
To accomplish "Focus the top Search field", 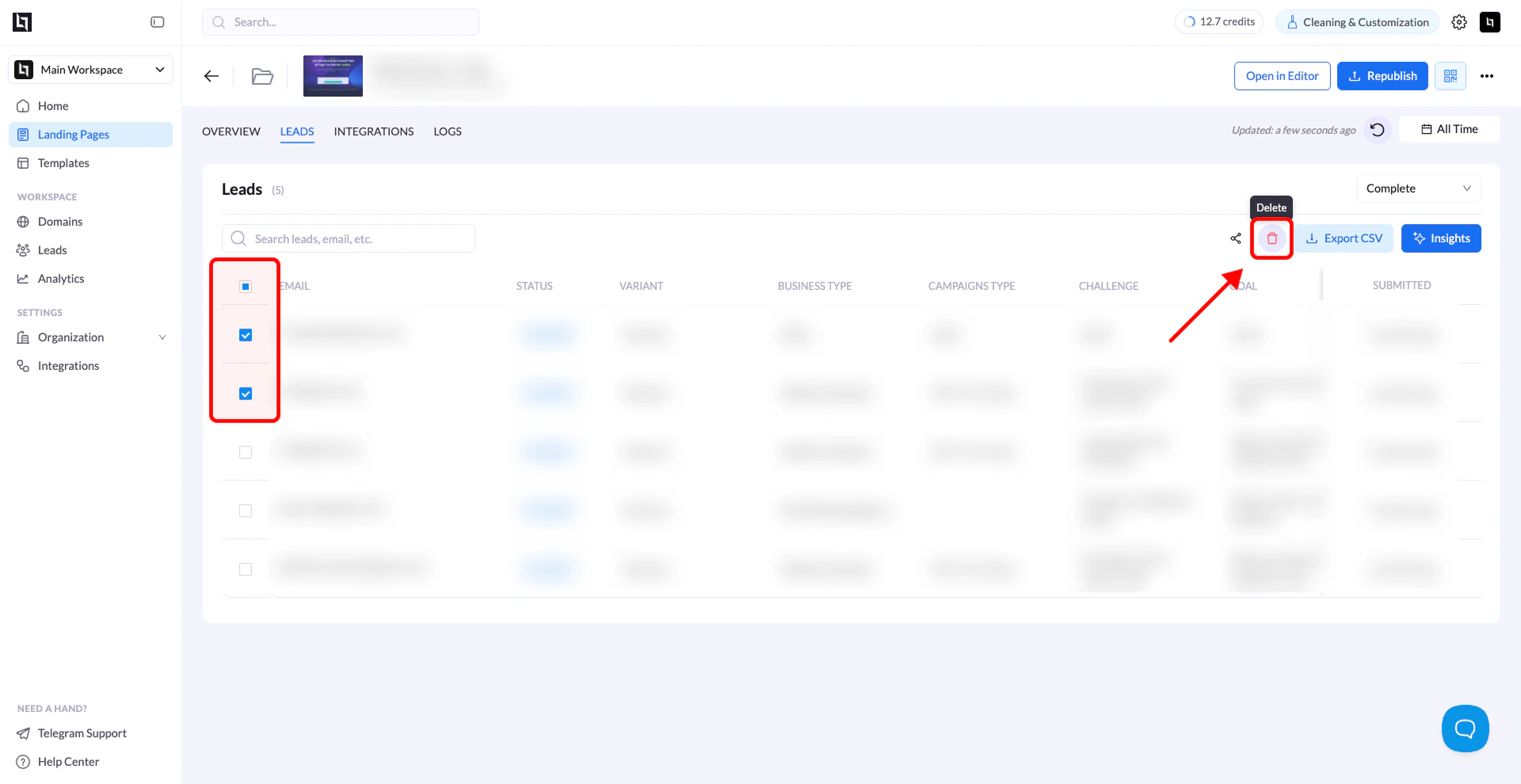I will pos(341,22).
